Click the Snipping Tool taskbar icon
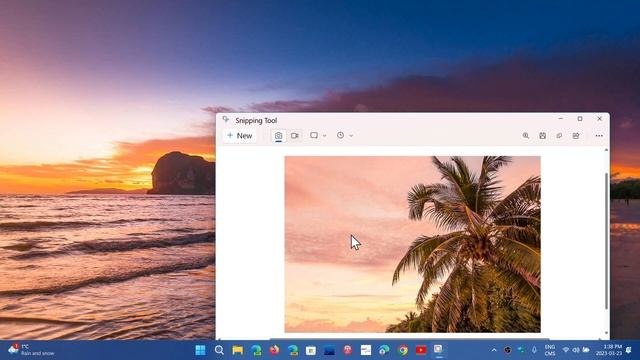 [x=438, y=350]
